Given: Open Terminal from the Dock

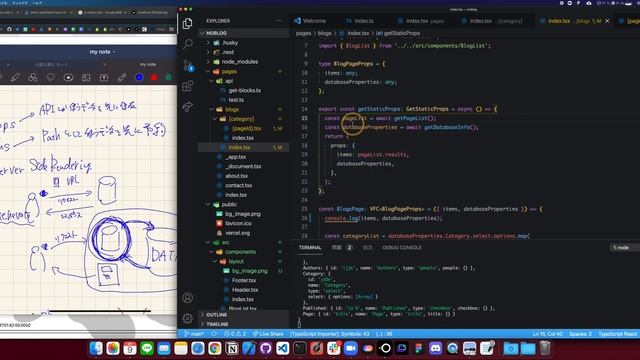Looking at the screenshot, I should pyautogui.click(x=300, y=348).
